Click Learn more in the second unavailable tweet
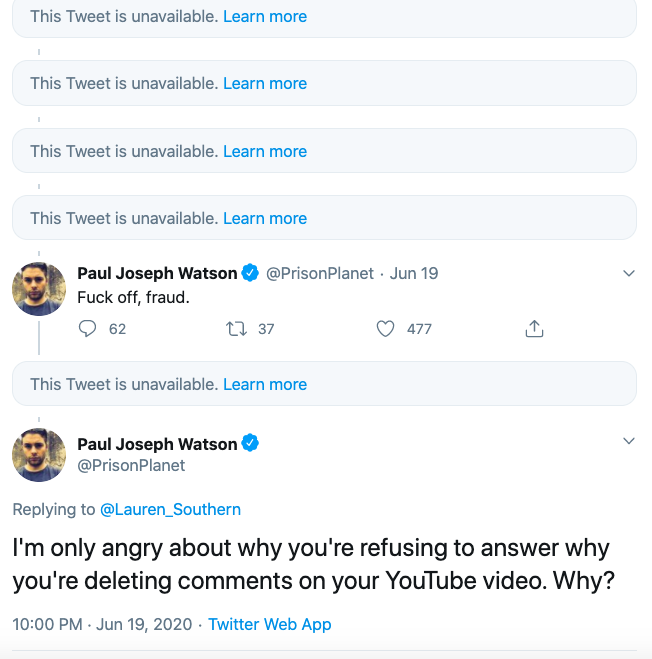652x659 pixels. pyautogui.click(x=265, y=84)
